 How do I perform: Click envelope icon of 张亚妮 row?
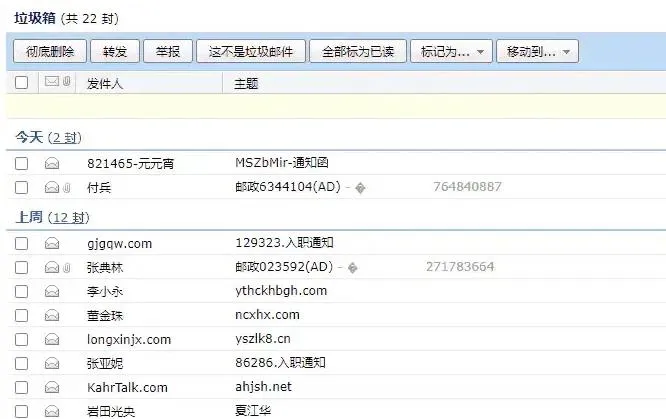[52, 363]
